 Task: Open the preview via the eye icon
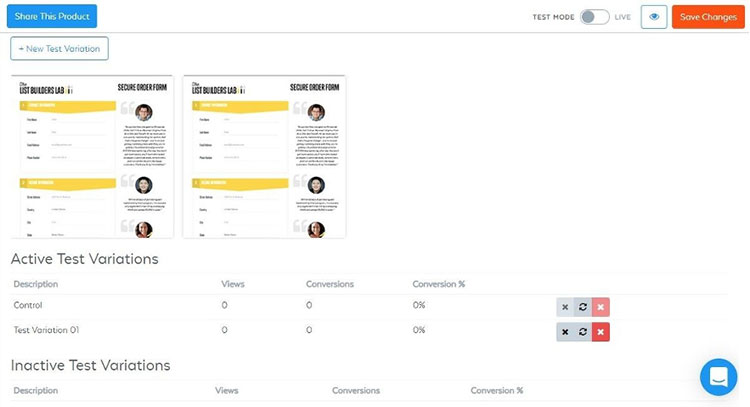pyautogui.click(x=654, y=17)
